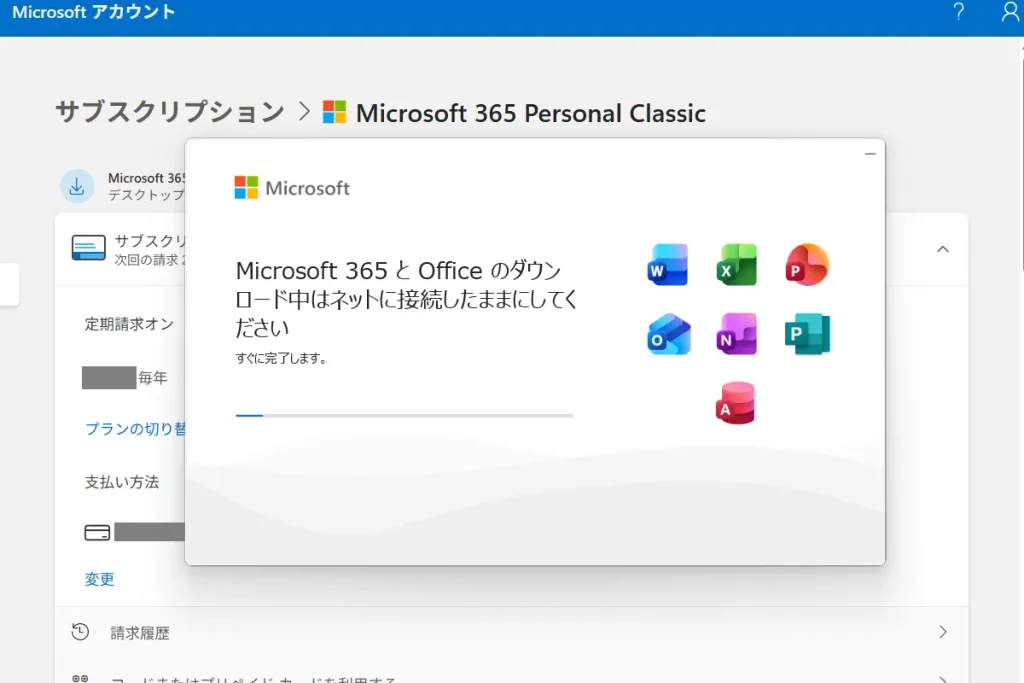
Task: Click the payment credit card icon
Action: (x=97, y=533)
